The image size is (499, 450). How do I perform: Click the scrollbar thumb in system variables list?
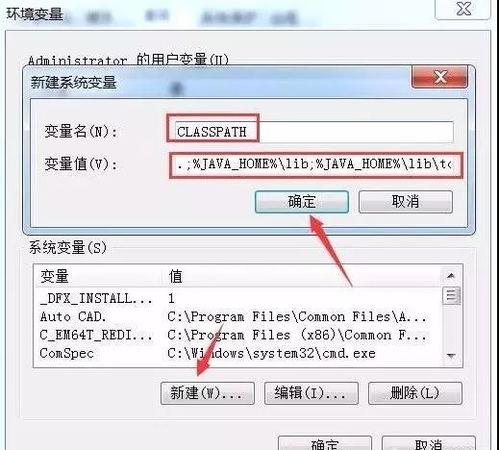tap(451, 296)
